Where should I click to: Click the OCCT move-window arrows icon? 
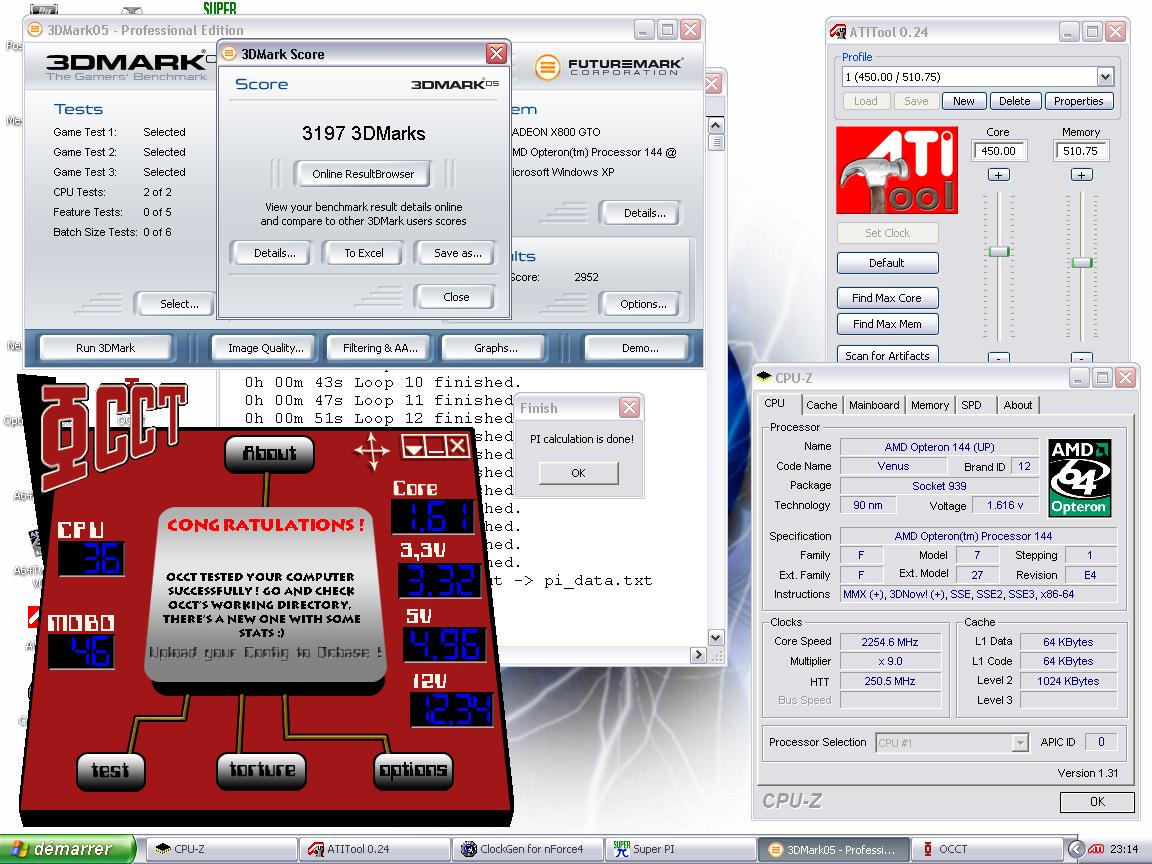coord(372,450)
